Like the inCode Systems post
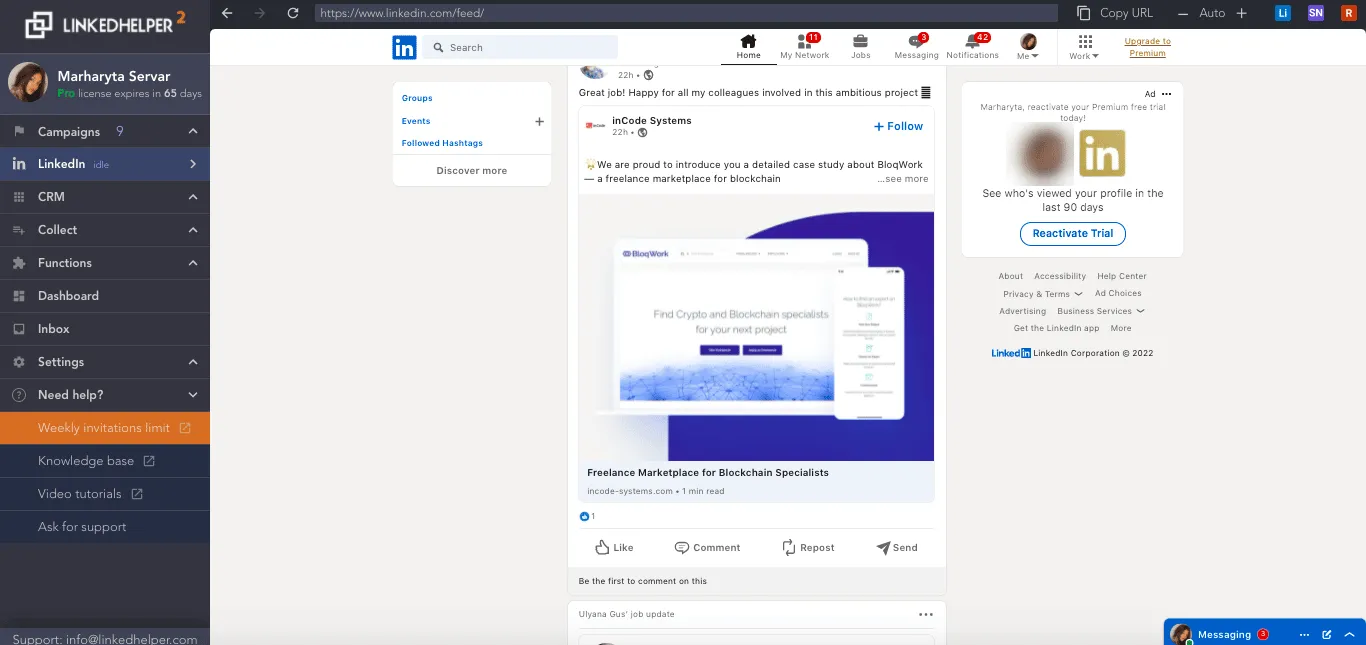The width and height of the screenshot is (1366, 645). point(614,547)
